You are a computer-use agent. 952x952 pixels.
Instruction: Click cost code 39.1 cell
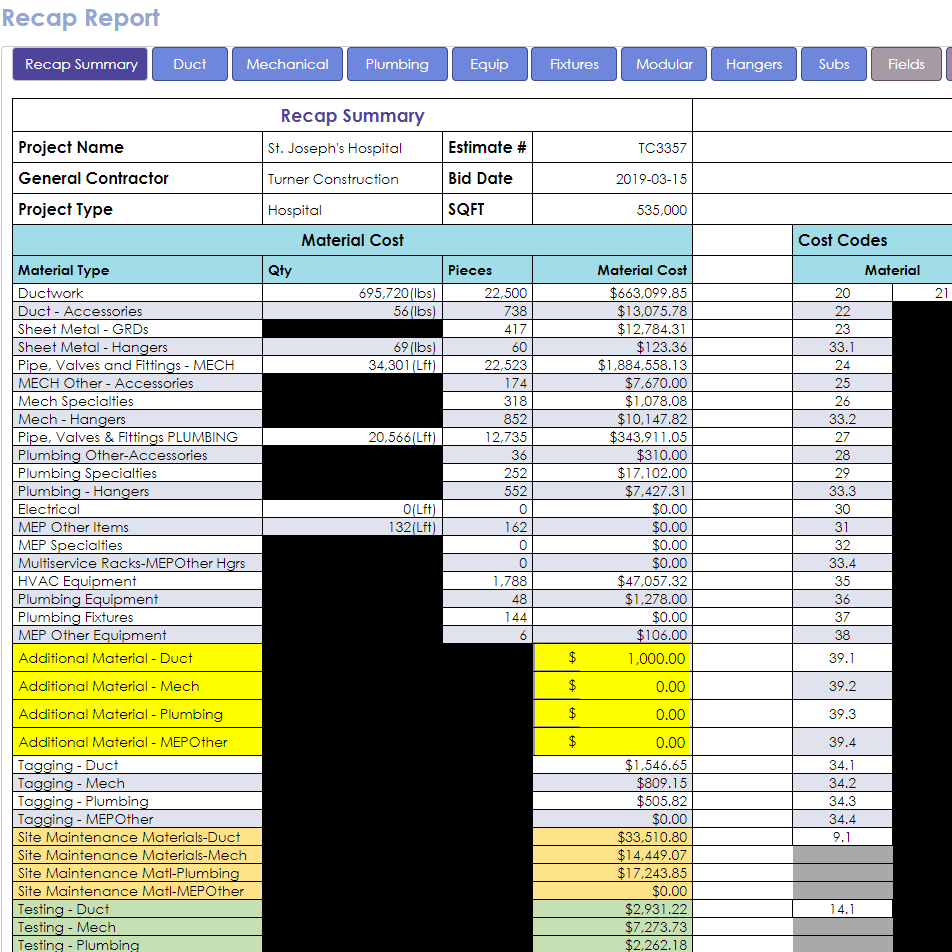coord(842,658)
